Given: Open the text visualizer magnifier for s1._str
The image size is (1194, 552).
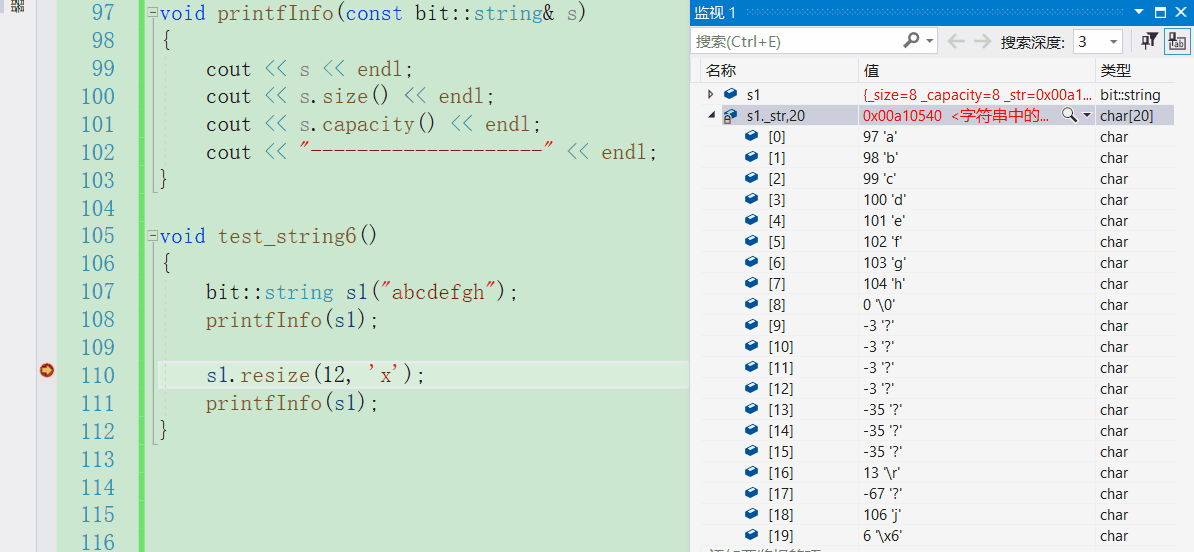Looking at the screenshot, I should coord(1069,115).
